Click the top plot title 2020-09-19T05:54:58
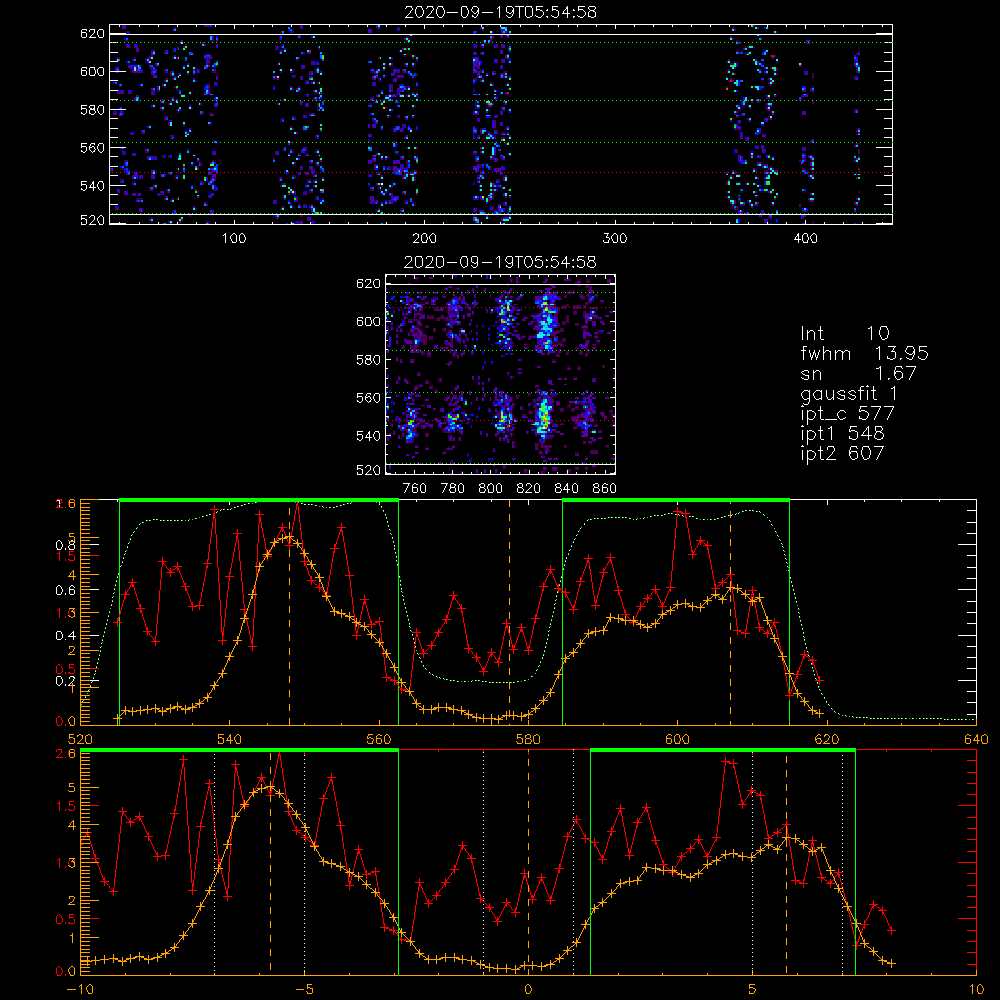The width and height of the screenshot is (1000, 1000). [500, 12]
